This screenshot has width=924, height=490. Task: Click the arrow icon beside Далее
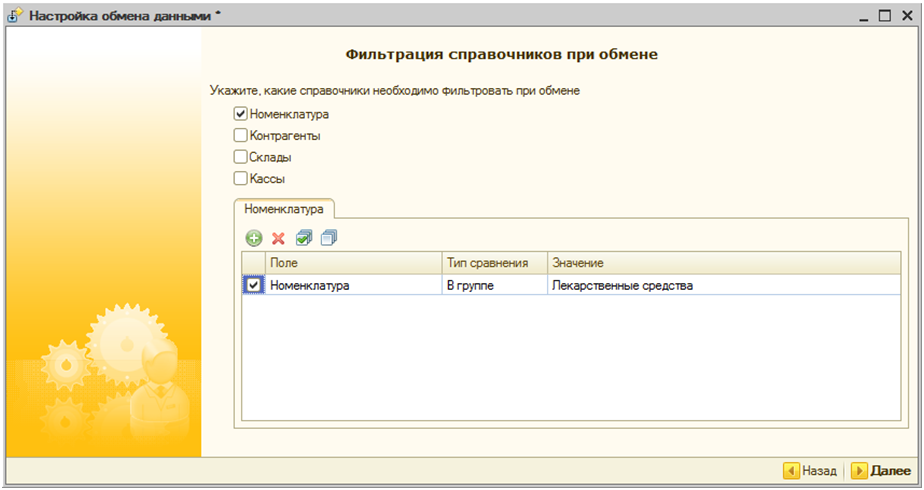[858, 470]
